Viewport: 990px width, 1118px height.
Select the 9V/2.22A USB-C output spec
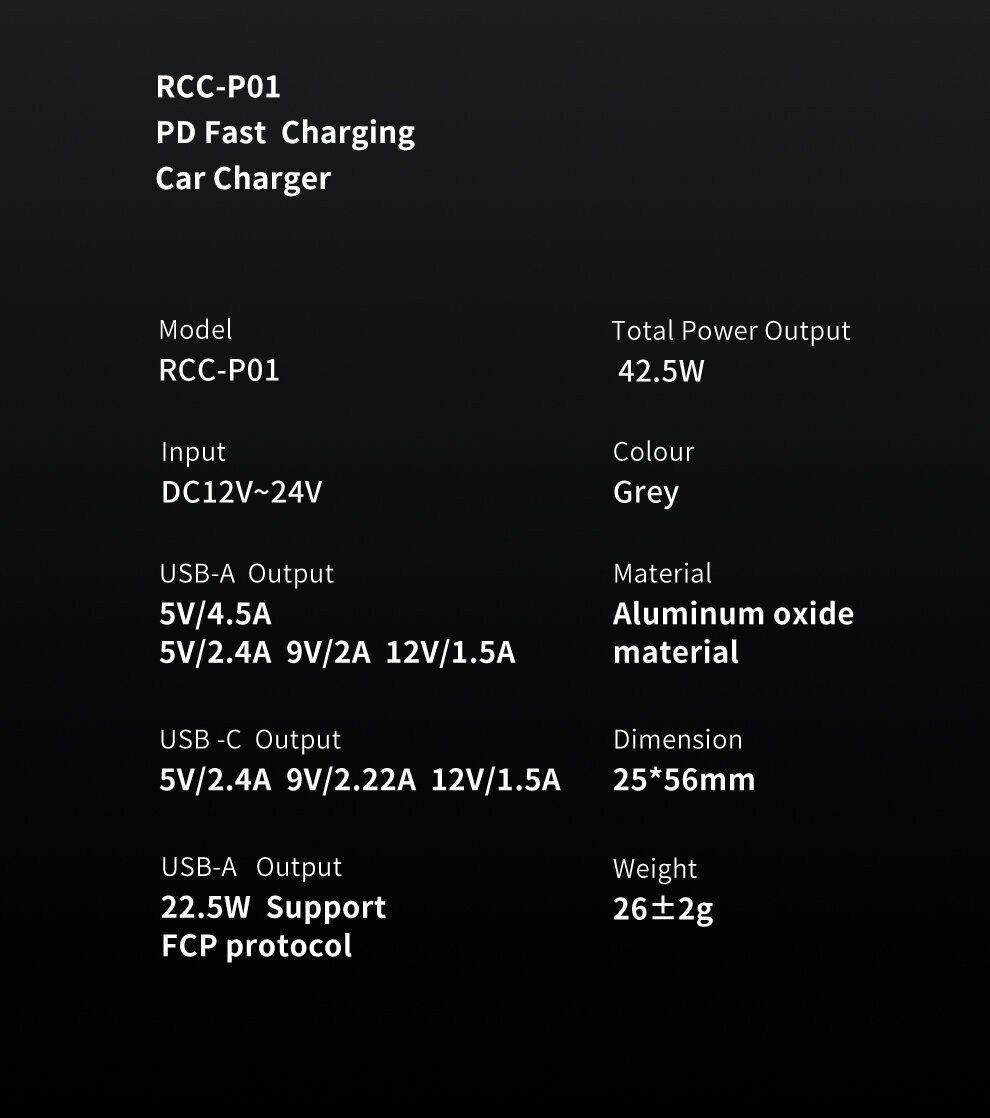[x=351, y=780]
